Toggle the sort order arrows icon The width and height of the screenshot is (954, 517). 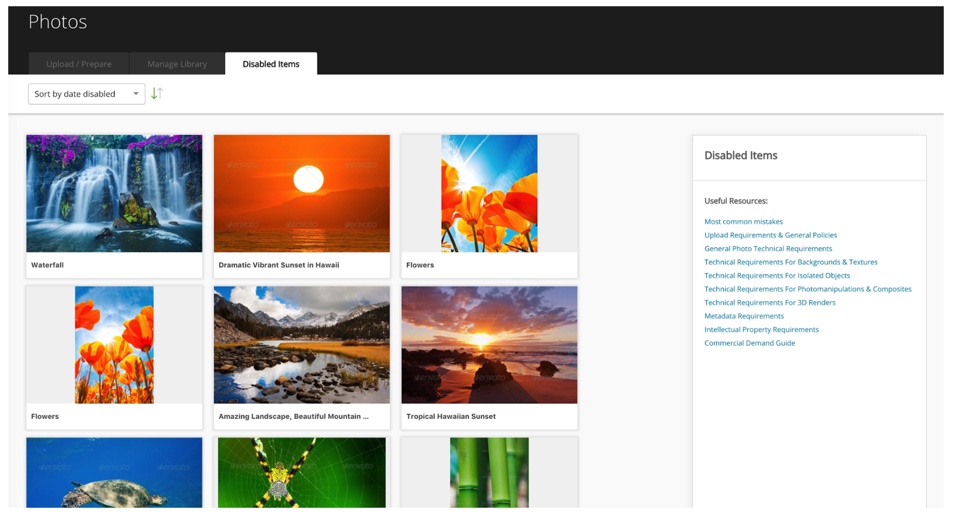coord(157,94)
